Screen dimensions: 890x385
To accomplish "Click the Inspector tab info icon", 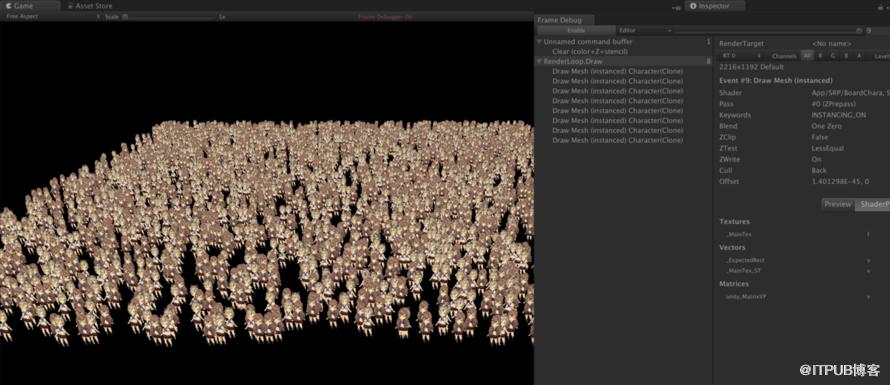I will pos(693,6).
